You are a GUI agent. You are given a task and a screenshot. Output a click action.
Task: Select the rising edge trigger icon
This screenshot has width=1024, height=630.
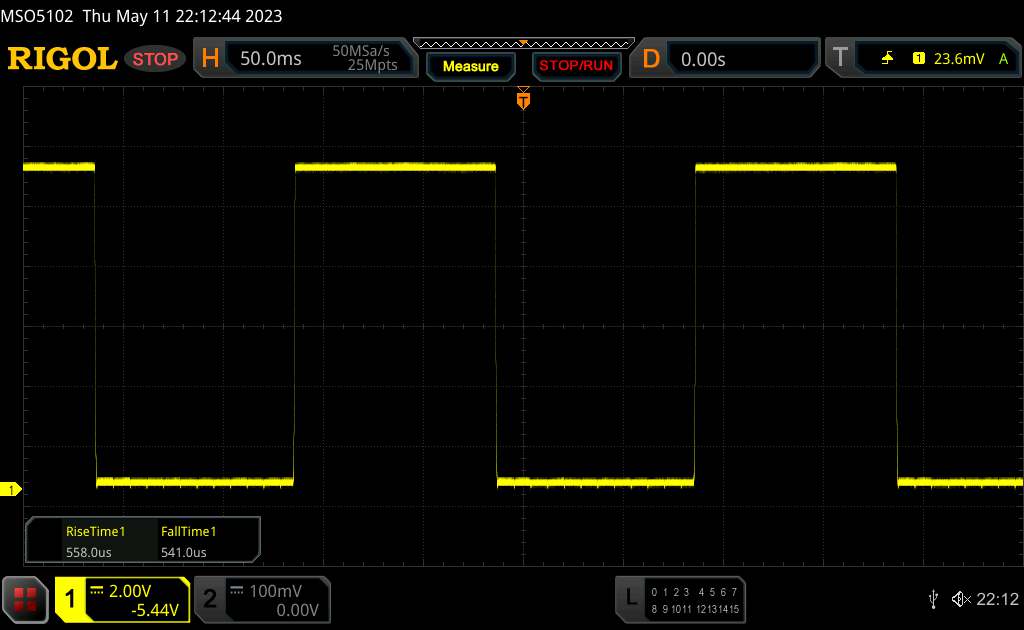(x=887, y=59)
